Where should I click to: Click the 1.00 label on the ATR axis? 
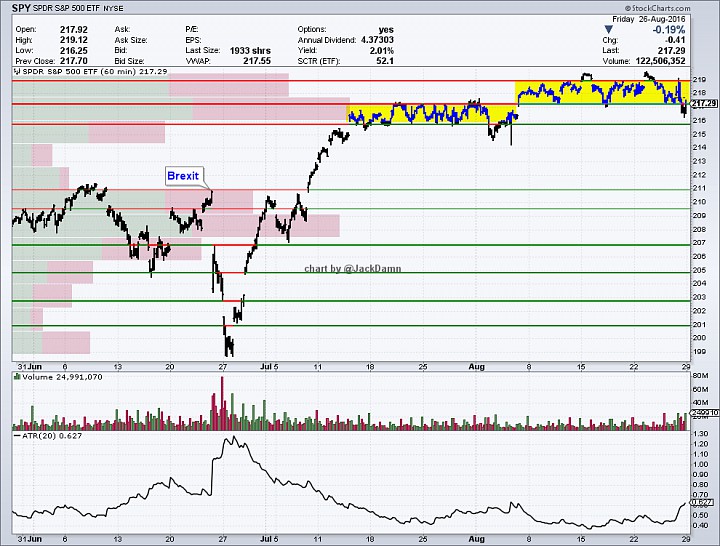pos(700,464)
